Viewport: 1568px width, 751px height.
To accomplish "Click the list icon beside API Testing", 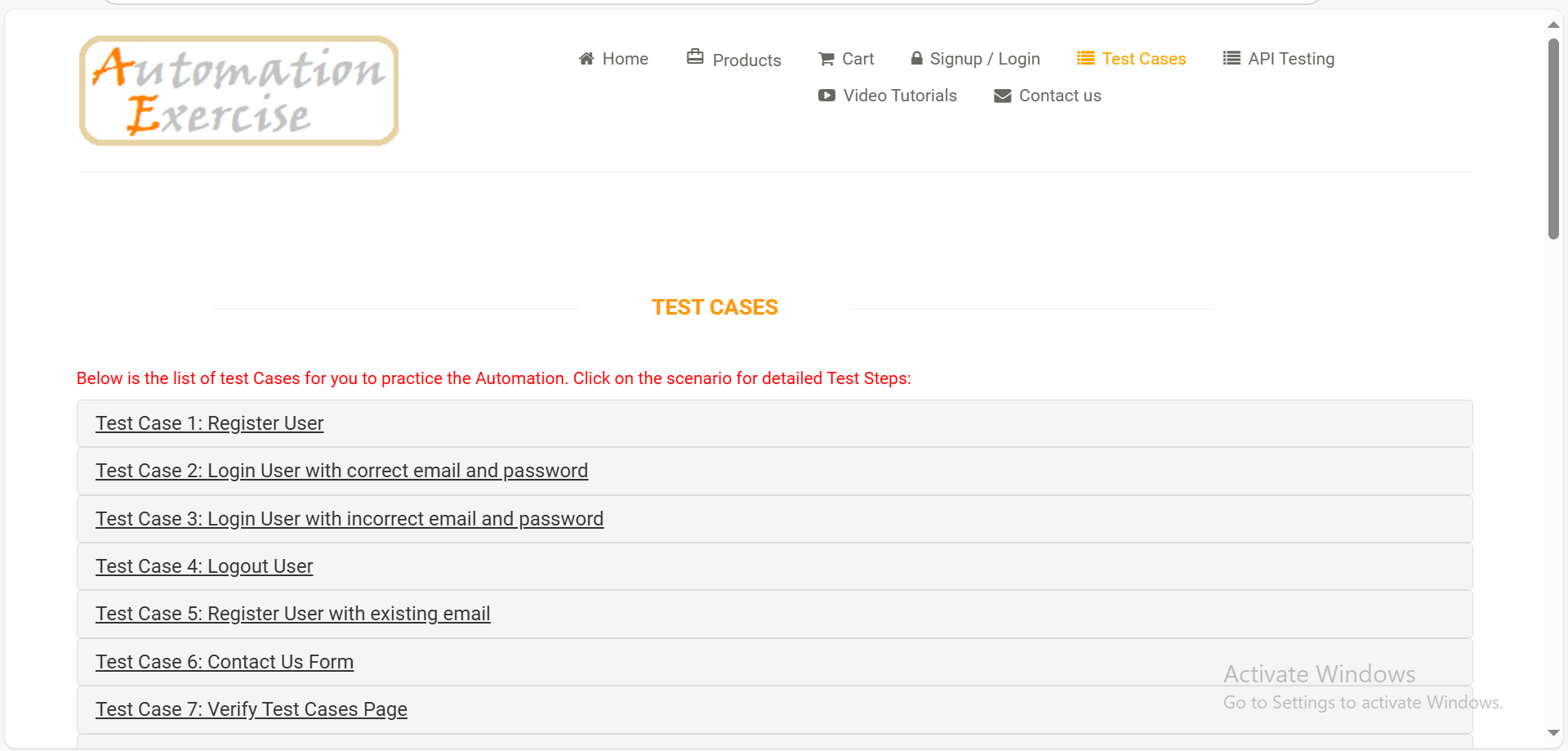I will click(x=1232, y=59).
